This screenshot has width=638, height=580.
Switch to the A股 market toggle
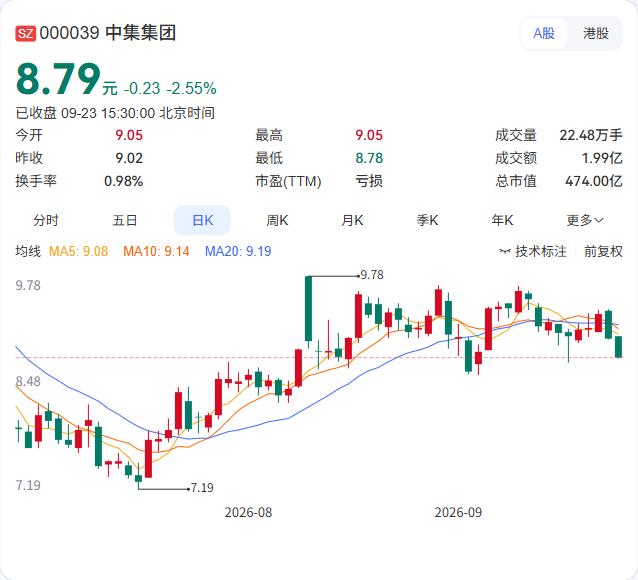[544, 33]
